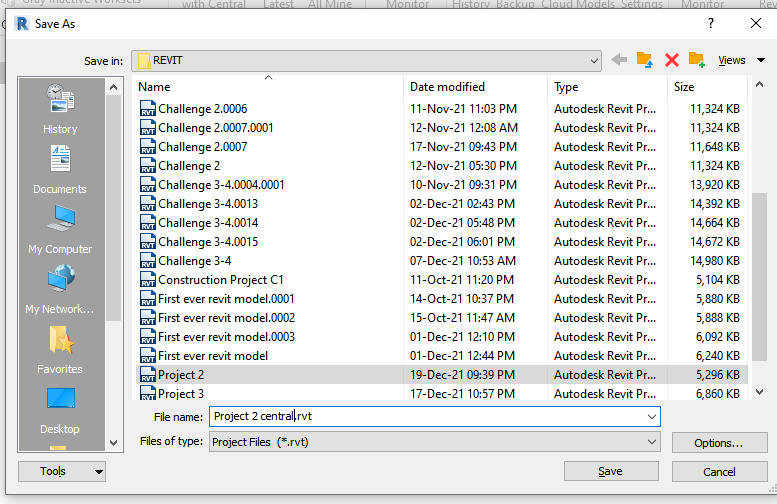Click the Cancel button
This screenshot has height=504, width=777.
tap(719, 472)
